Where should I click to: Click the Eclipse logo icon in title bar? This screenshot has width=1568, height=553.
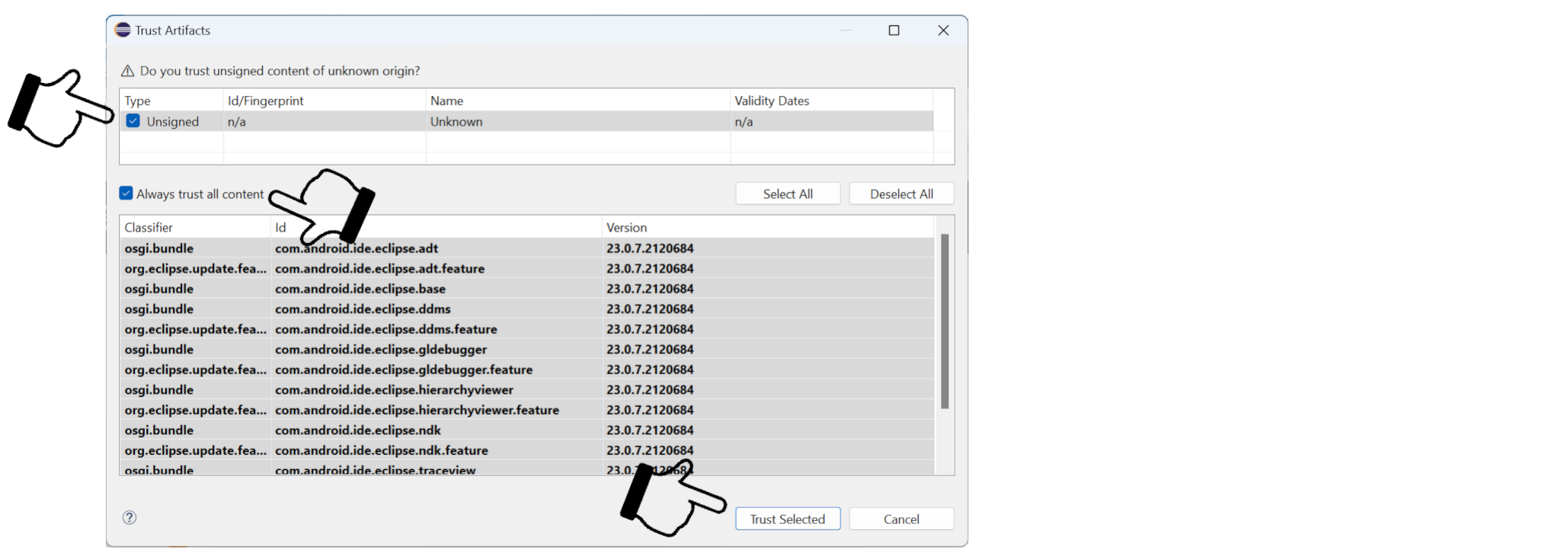coord(123,30)
